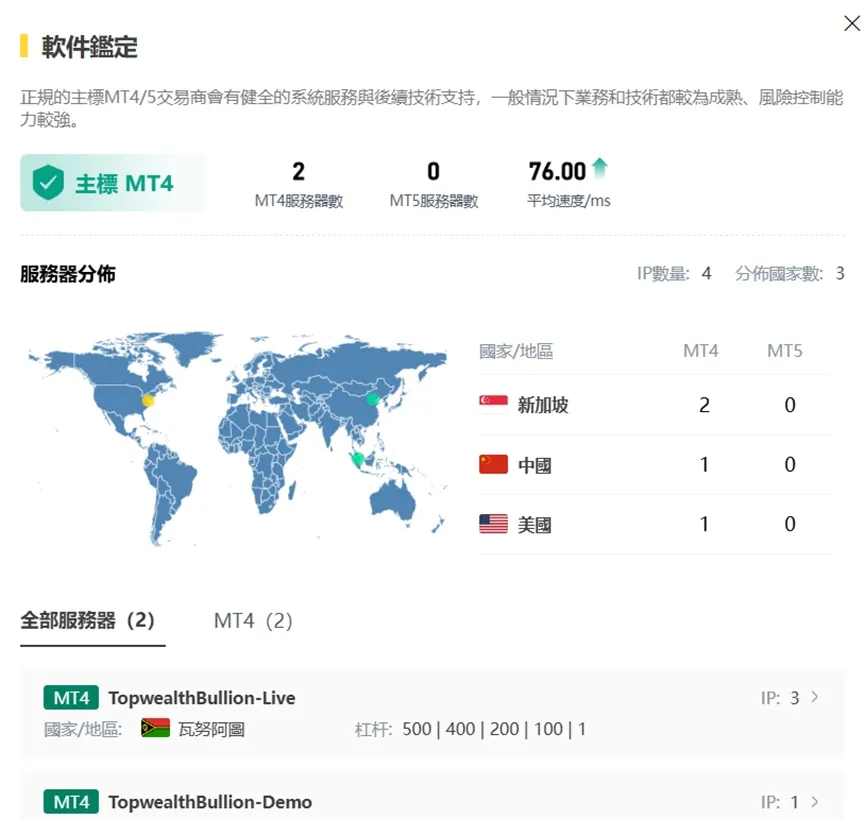Click the 國家/地區 column header
The height and width of the screenshot is (819, 865).
516,351
